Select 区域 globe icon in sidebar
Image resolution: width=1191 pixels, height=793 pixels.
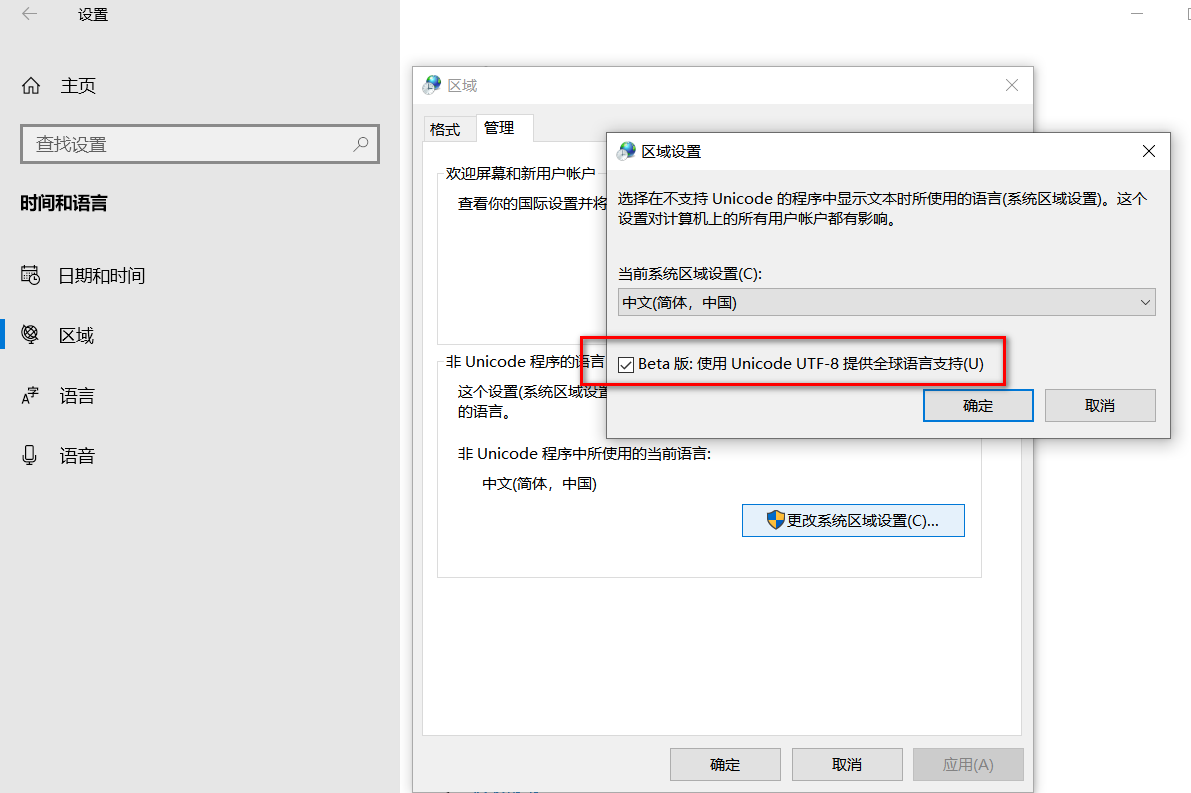31,335
